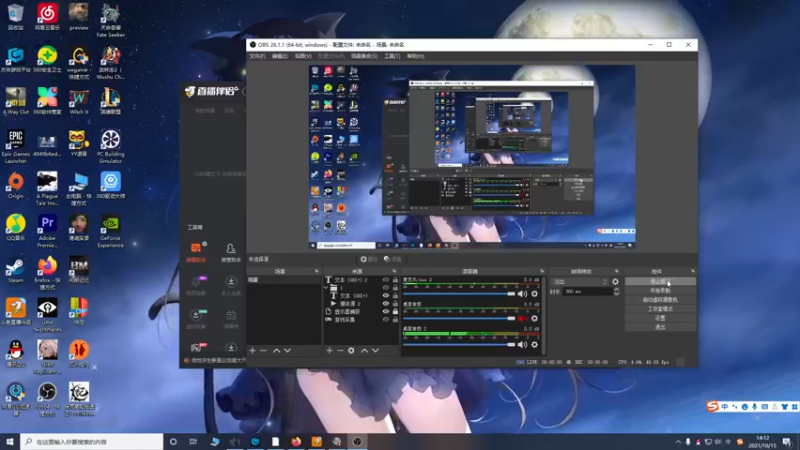Click the 300 ms duration field
Viewport: 800px width, 450px height.
click(x=588, y=292)
